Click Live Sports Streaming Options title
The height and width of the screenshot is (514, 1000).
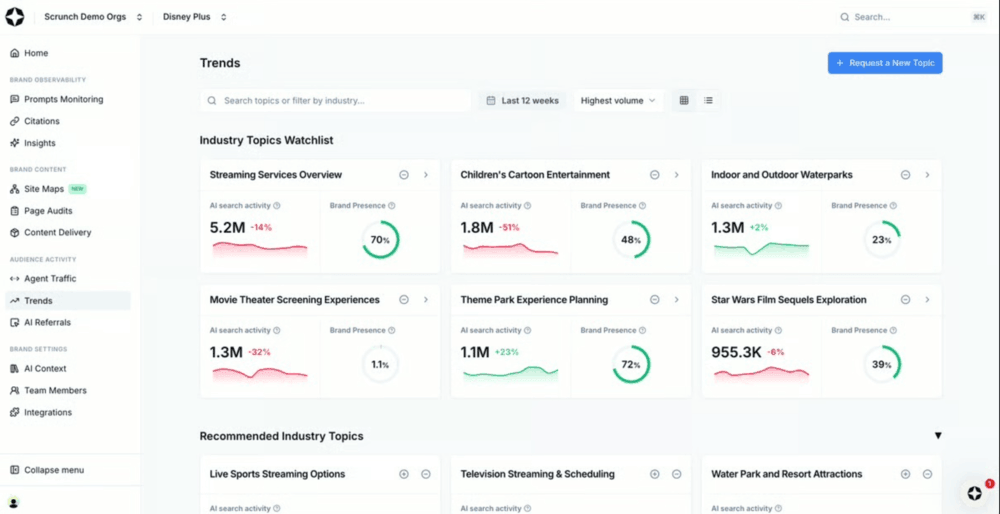pyautogui.click(x=277, y=474)
